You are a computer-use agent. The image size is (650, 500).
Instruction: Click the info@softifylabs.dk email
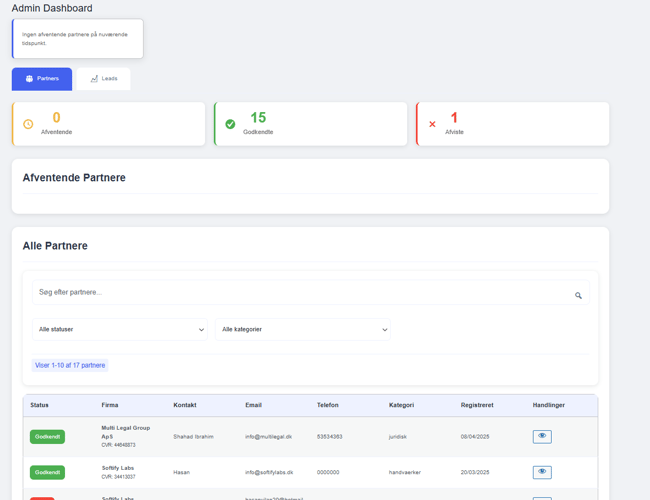coord(269,472)
